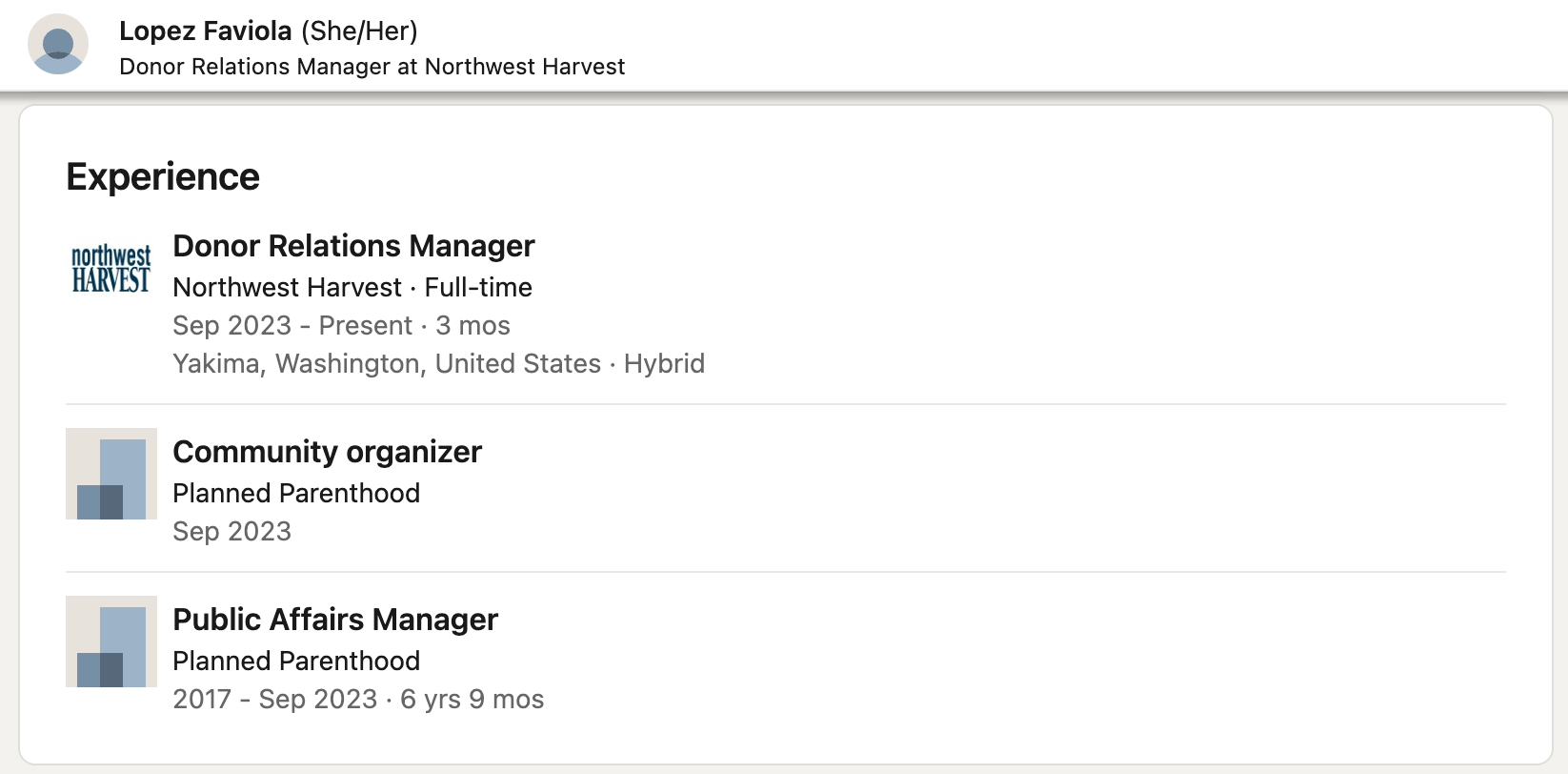Click the Sep 2023 - Present date range

tap(292, 325)
